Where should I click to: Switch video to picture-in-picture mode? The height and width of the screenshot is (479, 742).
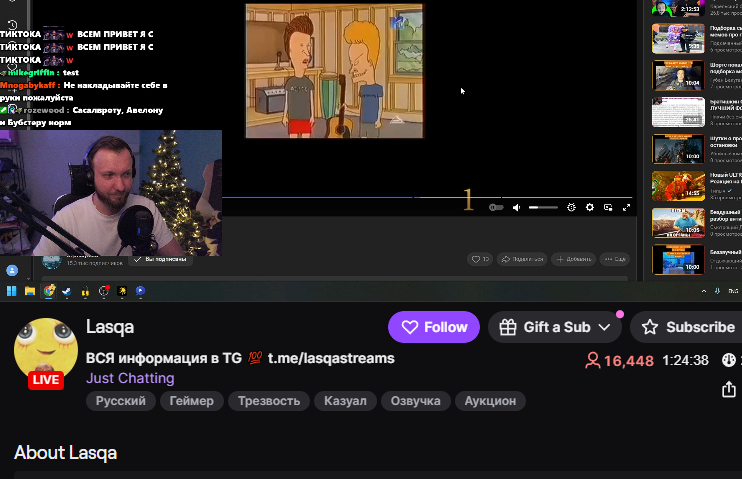(x=608, y=207)
